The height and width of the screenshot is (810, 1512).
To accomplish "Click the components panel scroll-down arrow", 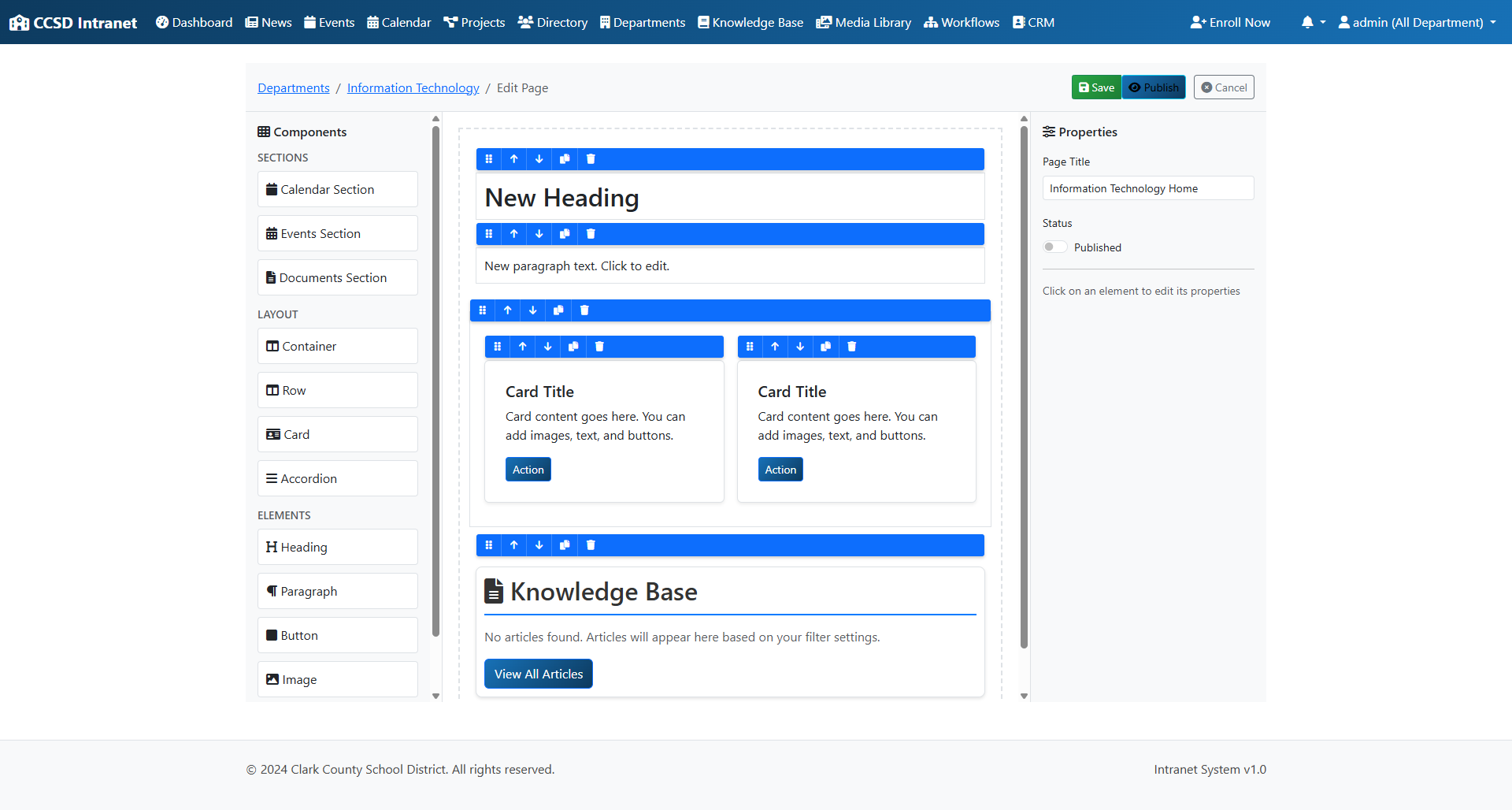I will click(x=435, y=696).
